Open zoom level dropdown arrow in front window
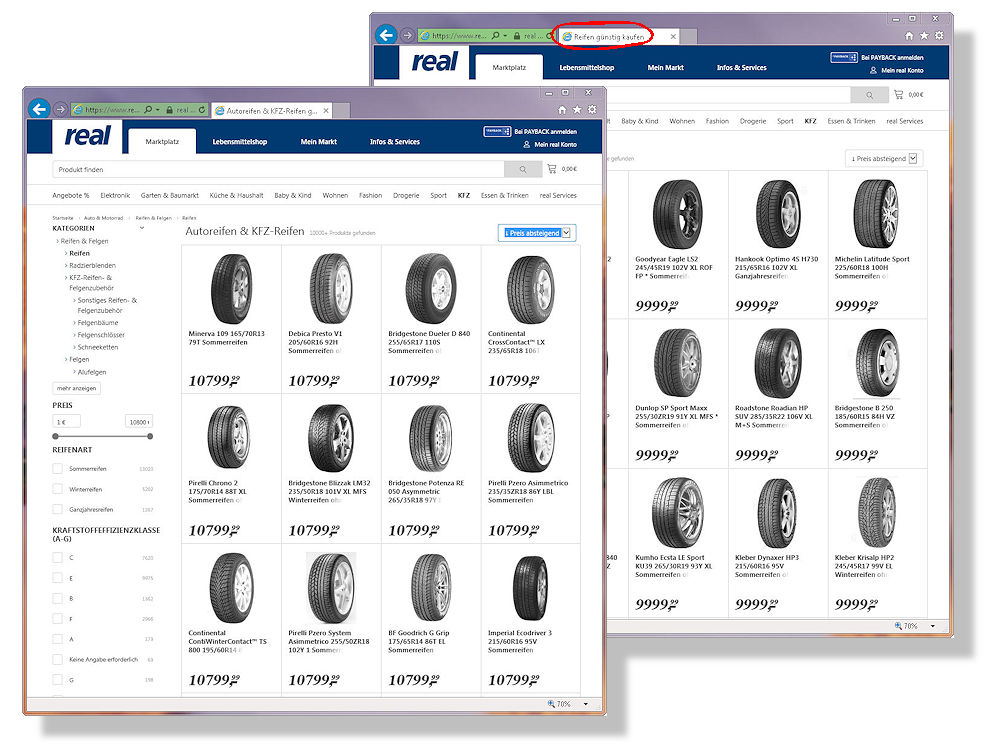 coord(585,704)
